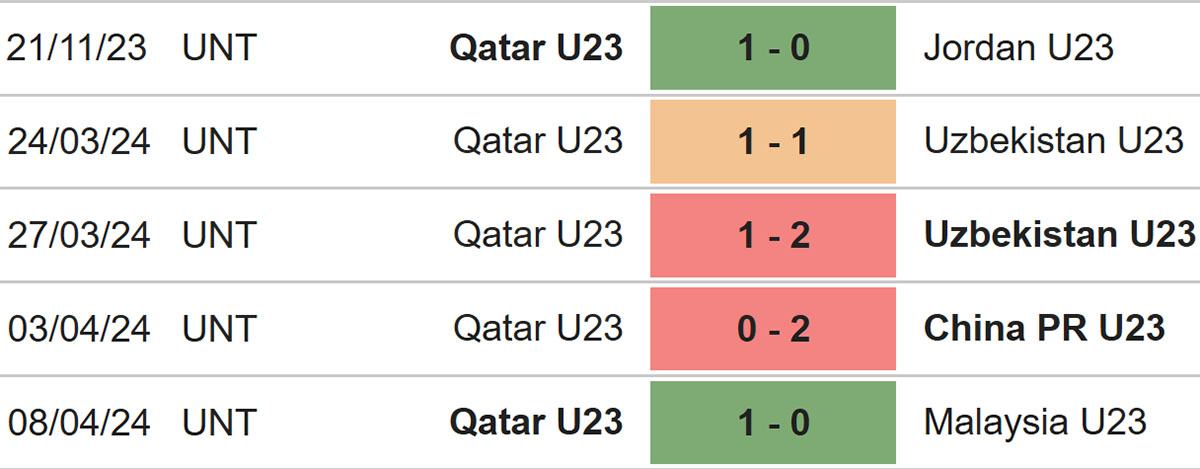The width and height of the screenshot is (1200, 469).
Task: Click the 21/11/23 match date
Action: click(78, 48)
